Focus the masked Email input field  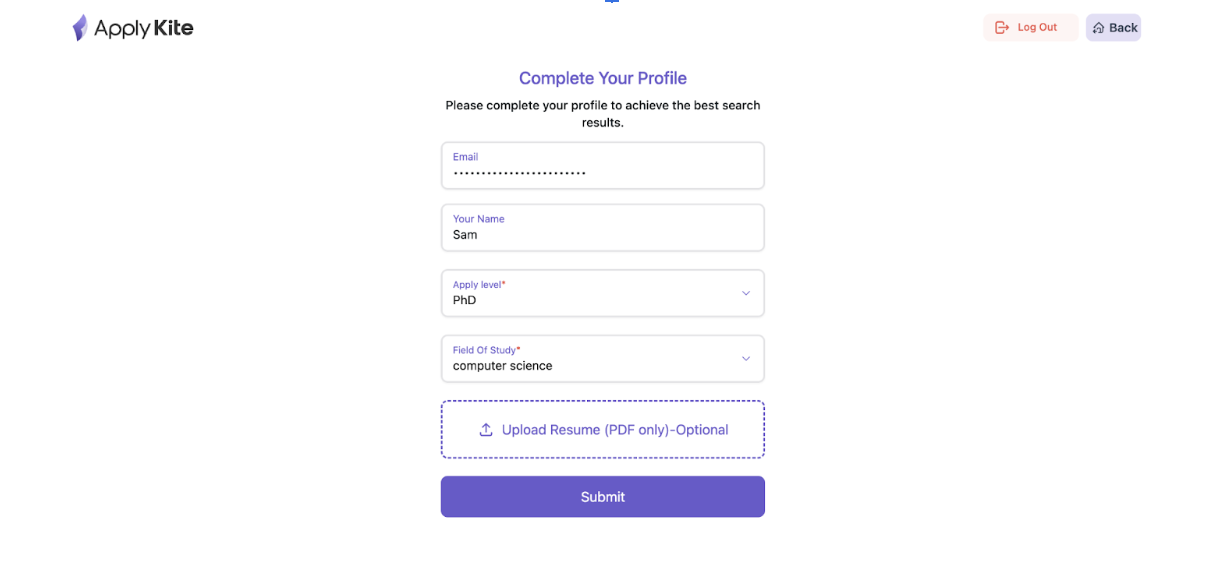tap(603, 165)
